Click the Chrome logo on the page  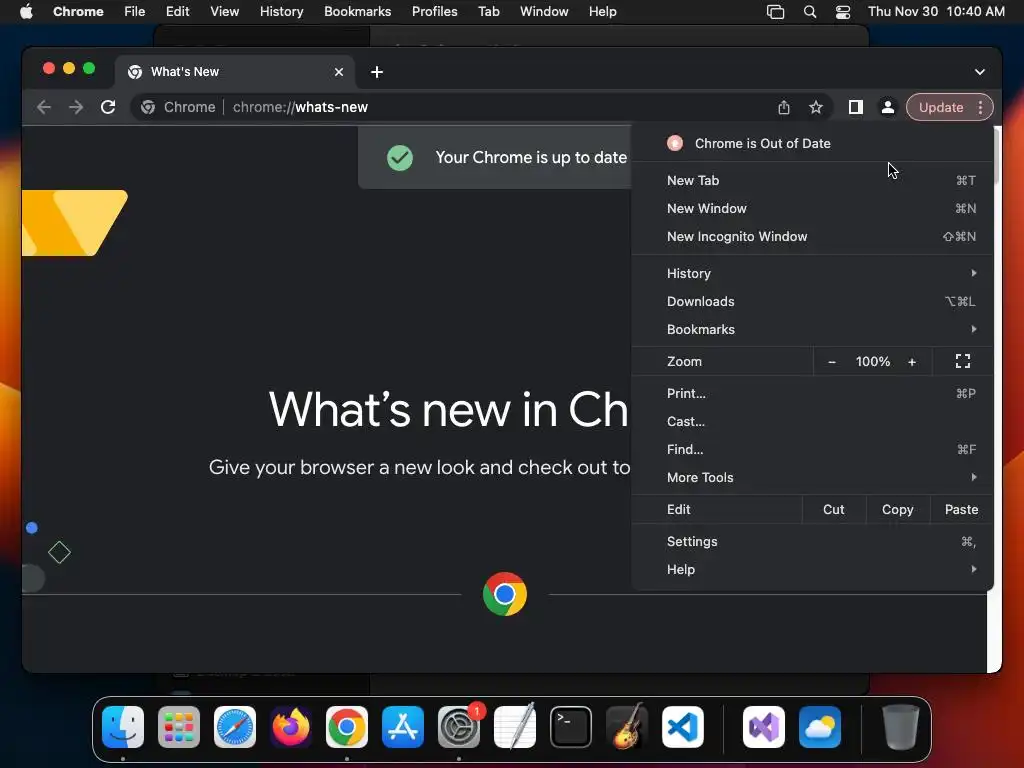(505, 594)
